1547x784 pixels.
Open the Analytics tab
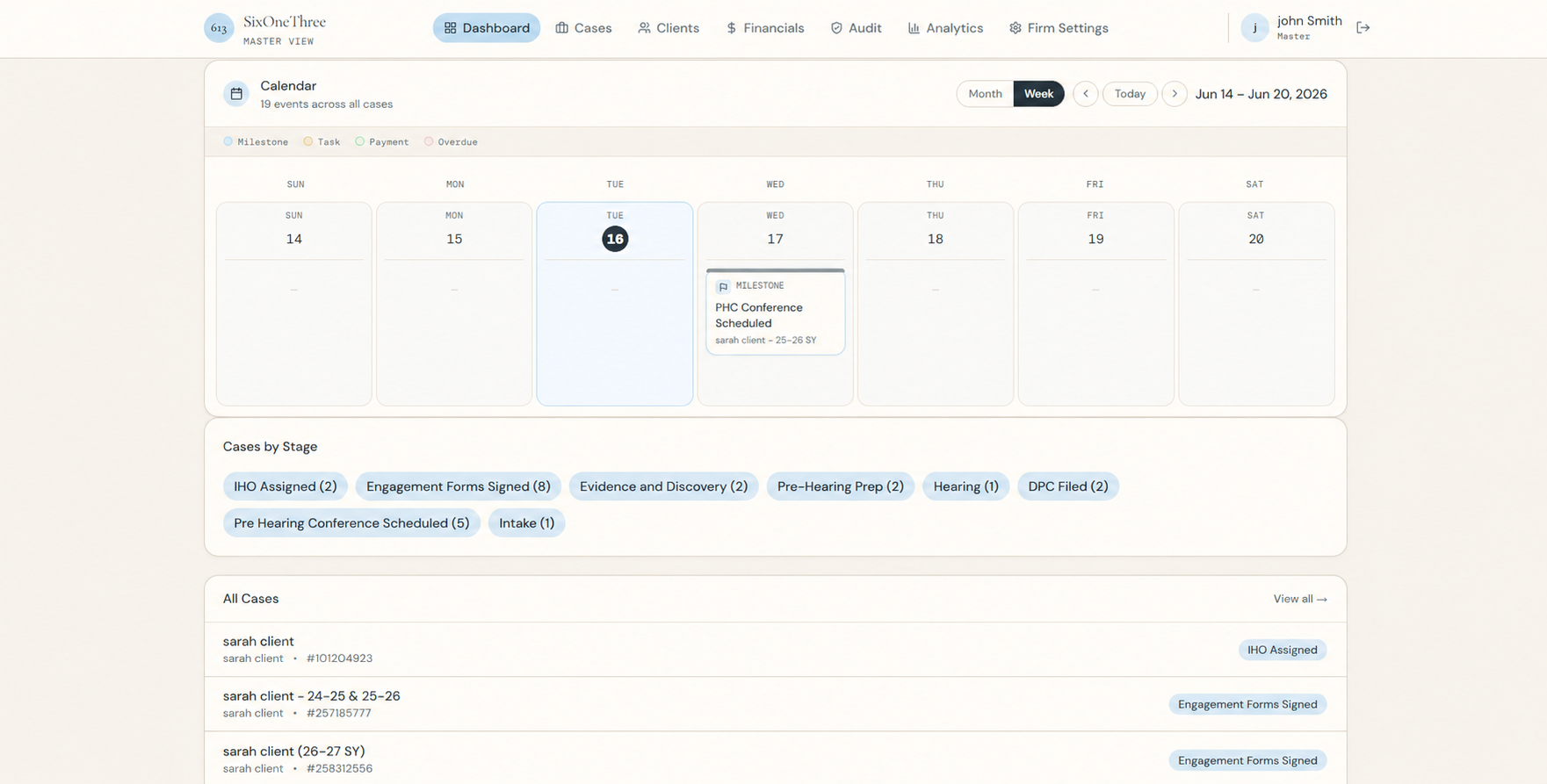(x=945, y=28)
